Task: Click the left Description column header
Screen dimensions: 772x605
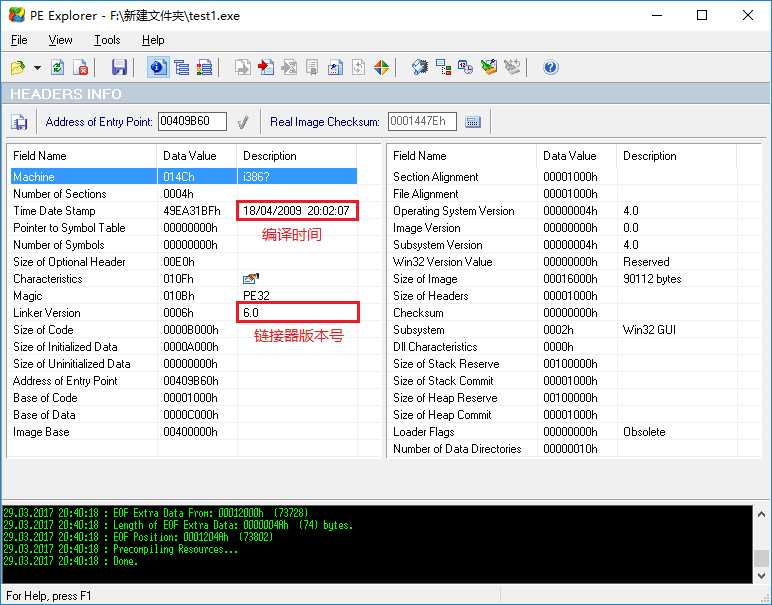Action: (297, 156)
